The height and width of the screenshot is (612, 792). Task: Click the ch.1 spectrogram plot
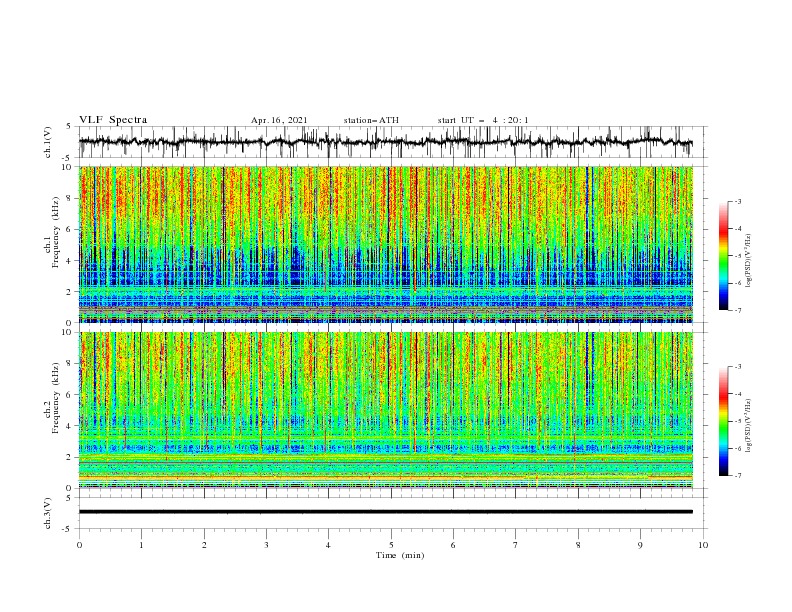tap(386, 244)
